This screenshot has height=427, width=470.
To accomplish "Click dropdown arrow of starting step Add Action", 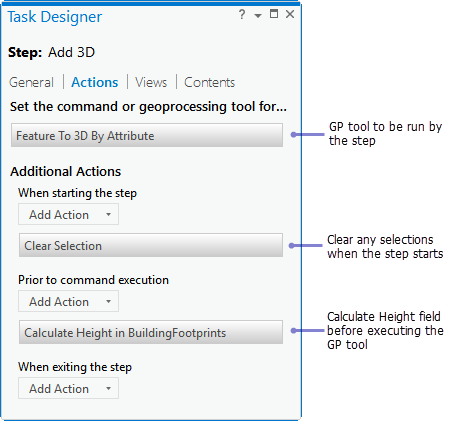I will (x=108, y=215).
